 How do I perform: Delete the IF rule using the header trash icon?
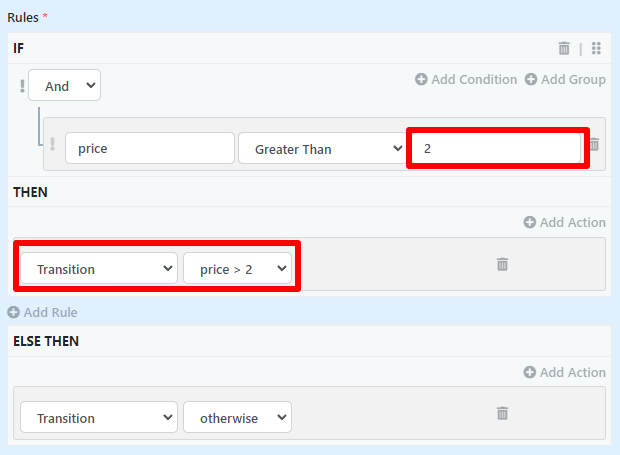pos(564,48)
